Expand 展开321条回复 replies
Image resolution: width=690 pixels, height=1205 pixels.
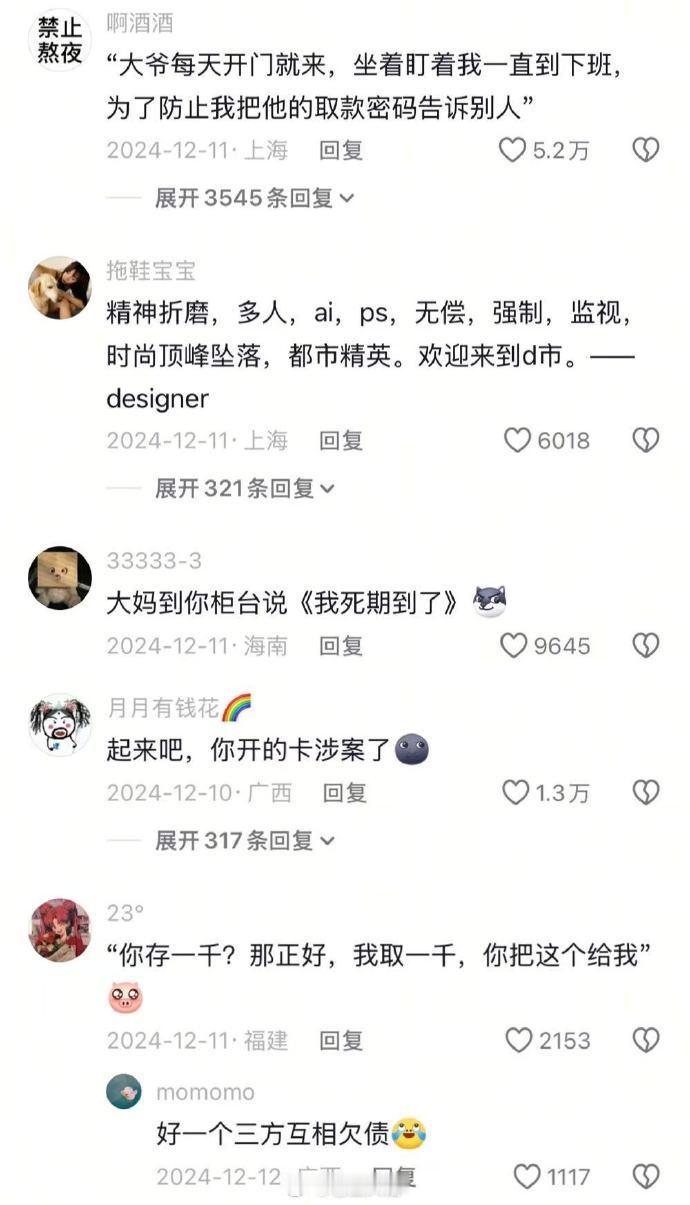tap(245, 488)
